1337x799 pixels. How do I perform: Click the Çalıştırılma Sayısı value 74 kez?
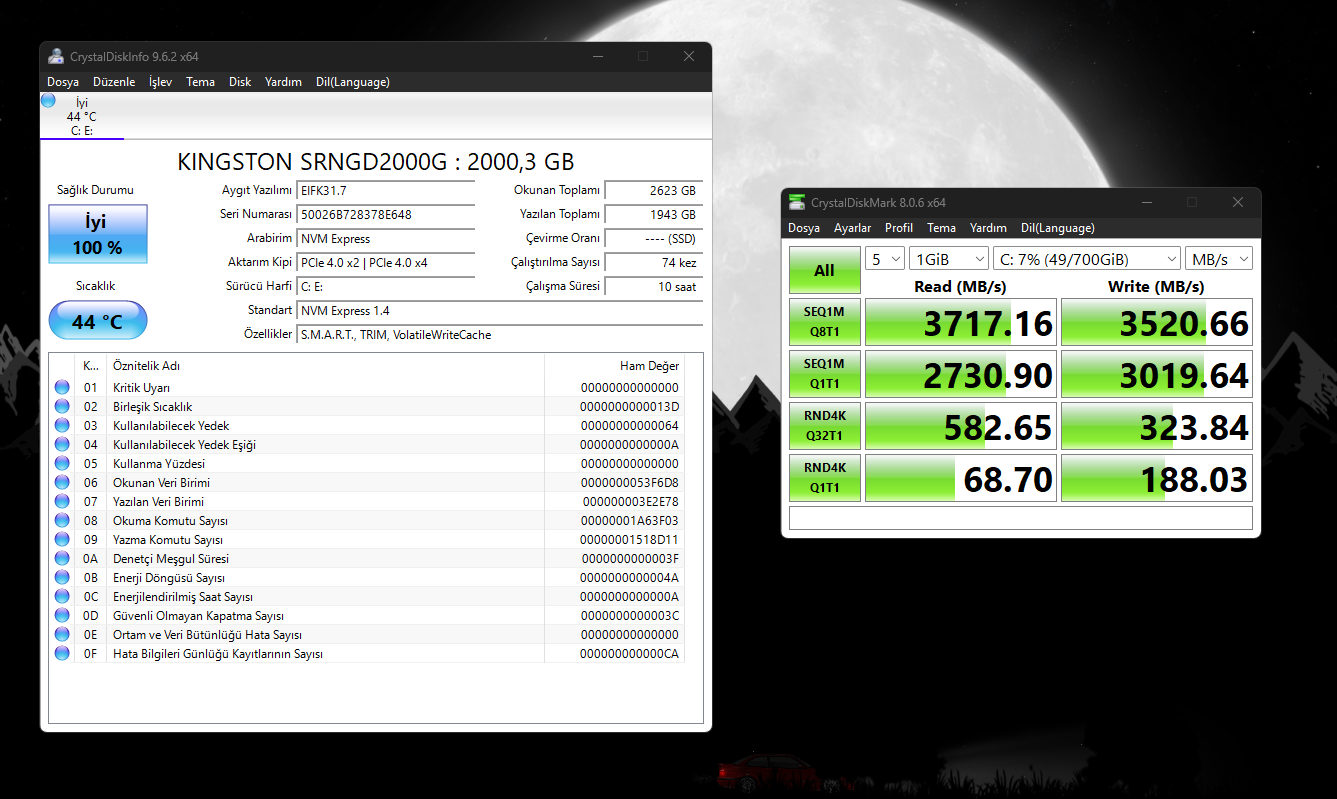[x=653, y=262]
